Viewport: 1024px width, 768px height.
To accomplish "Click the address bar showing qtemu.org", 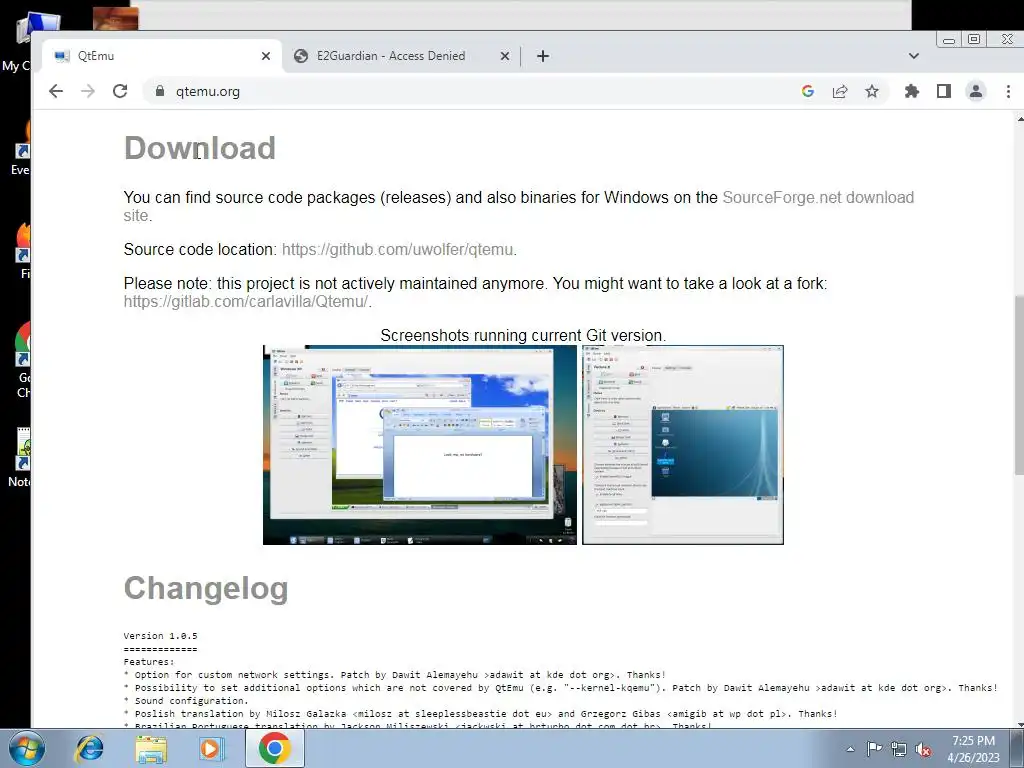I will (x=483, y=91).
